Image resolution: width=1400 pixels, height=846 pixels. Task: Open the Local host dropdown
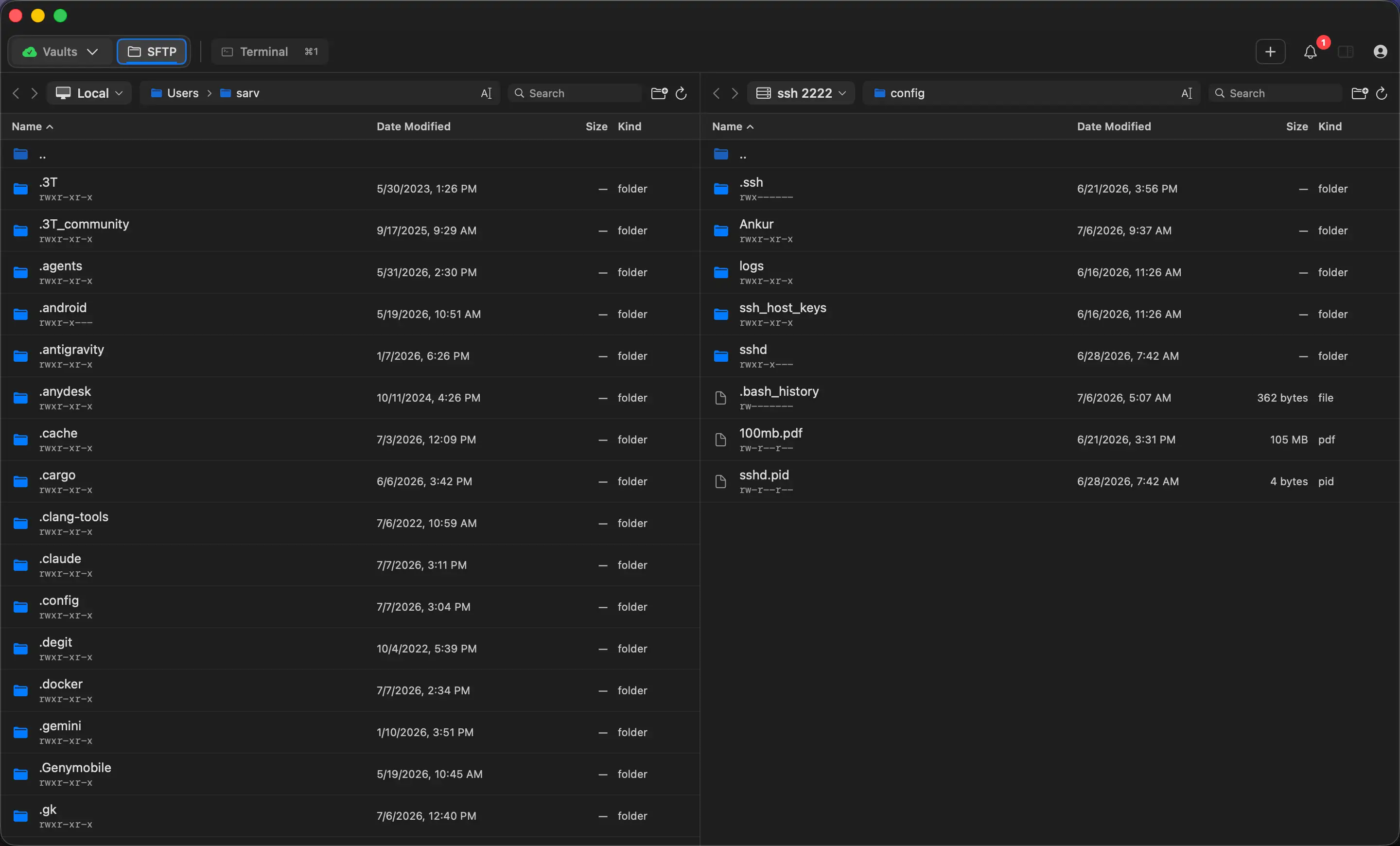(89, 93)
